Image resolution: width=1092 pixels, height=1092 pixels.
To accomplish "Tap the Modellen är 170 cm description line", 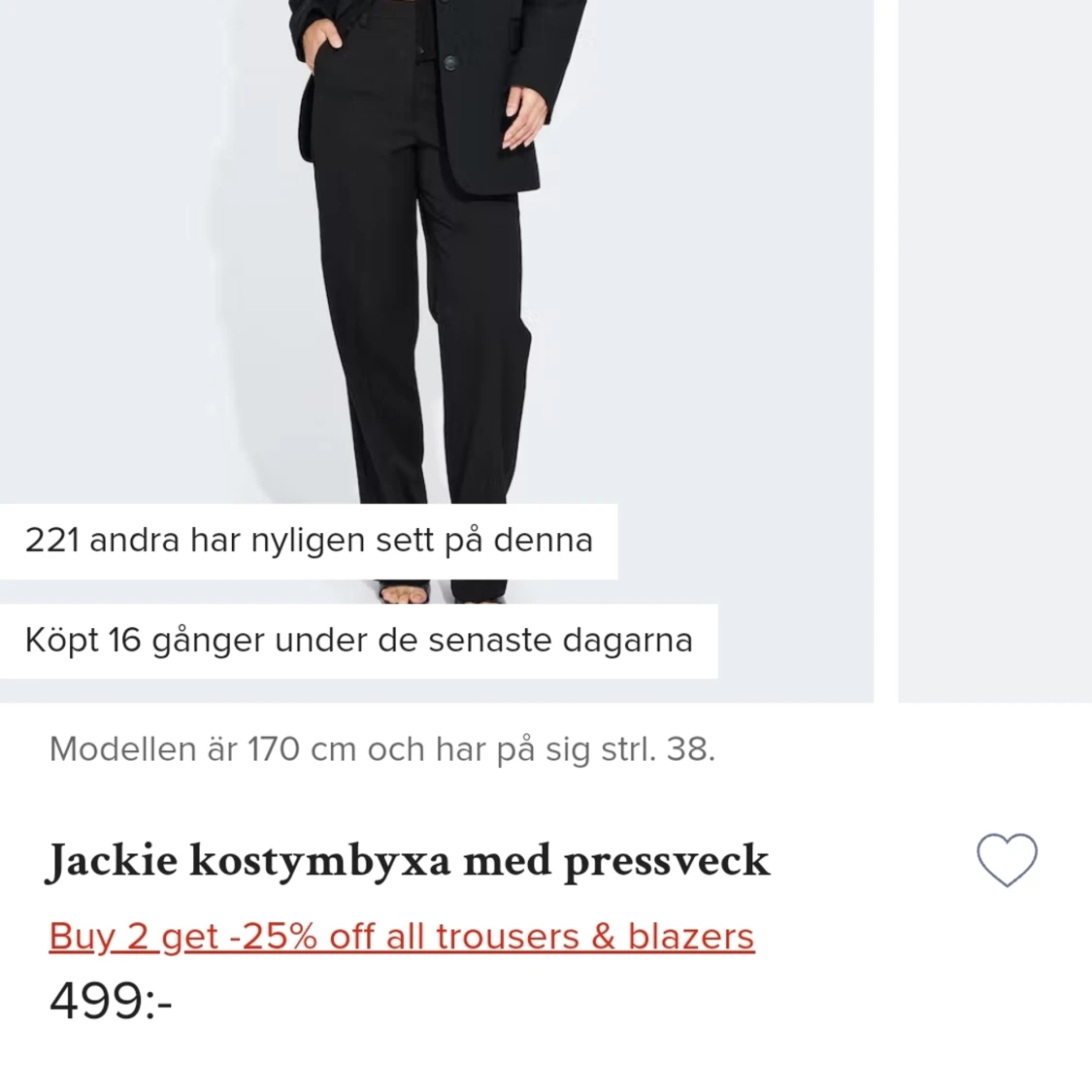I will click(381, 748).
